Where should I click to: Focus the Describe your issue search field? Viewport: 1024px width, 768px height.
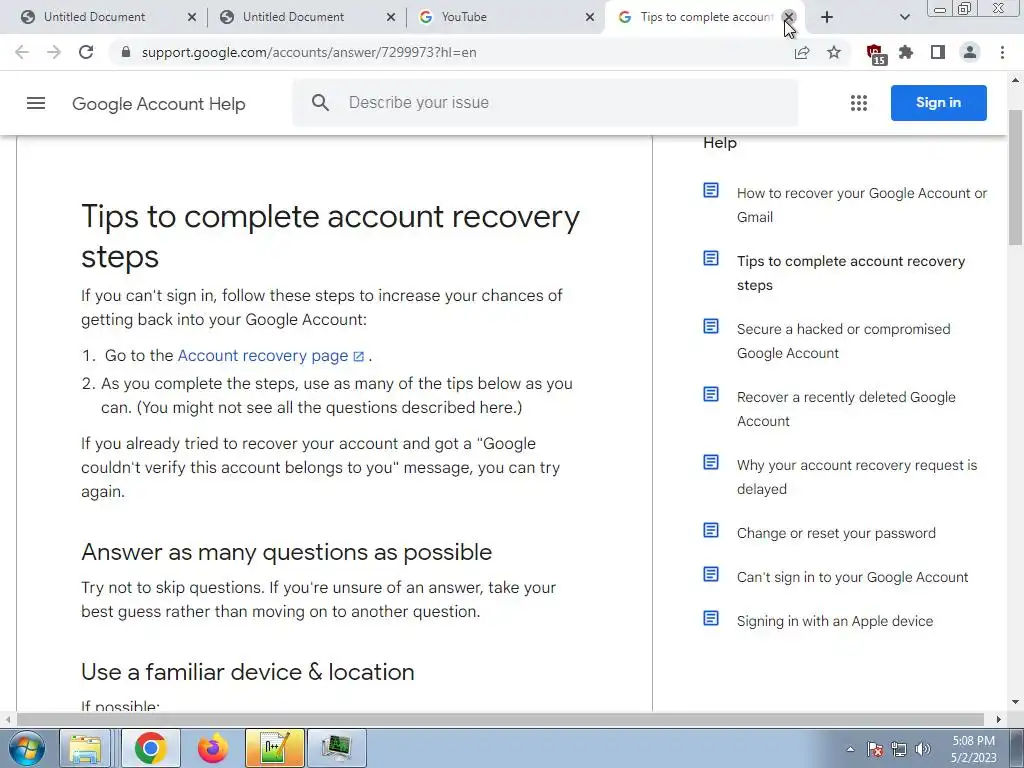pyautogui.click(x=545, y=103)
